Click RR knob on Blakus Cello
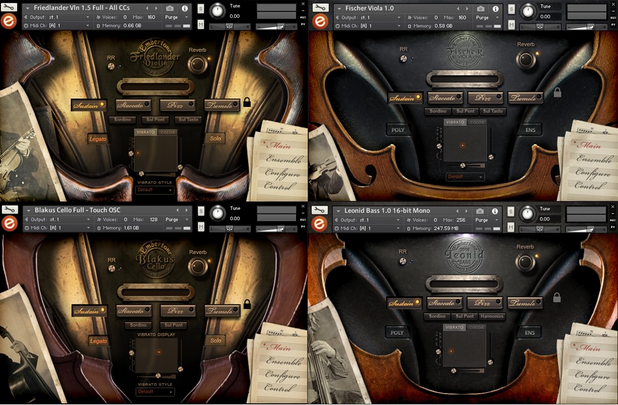 click(x=112, y=268)
